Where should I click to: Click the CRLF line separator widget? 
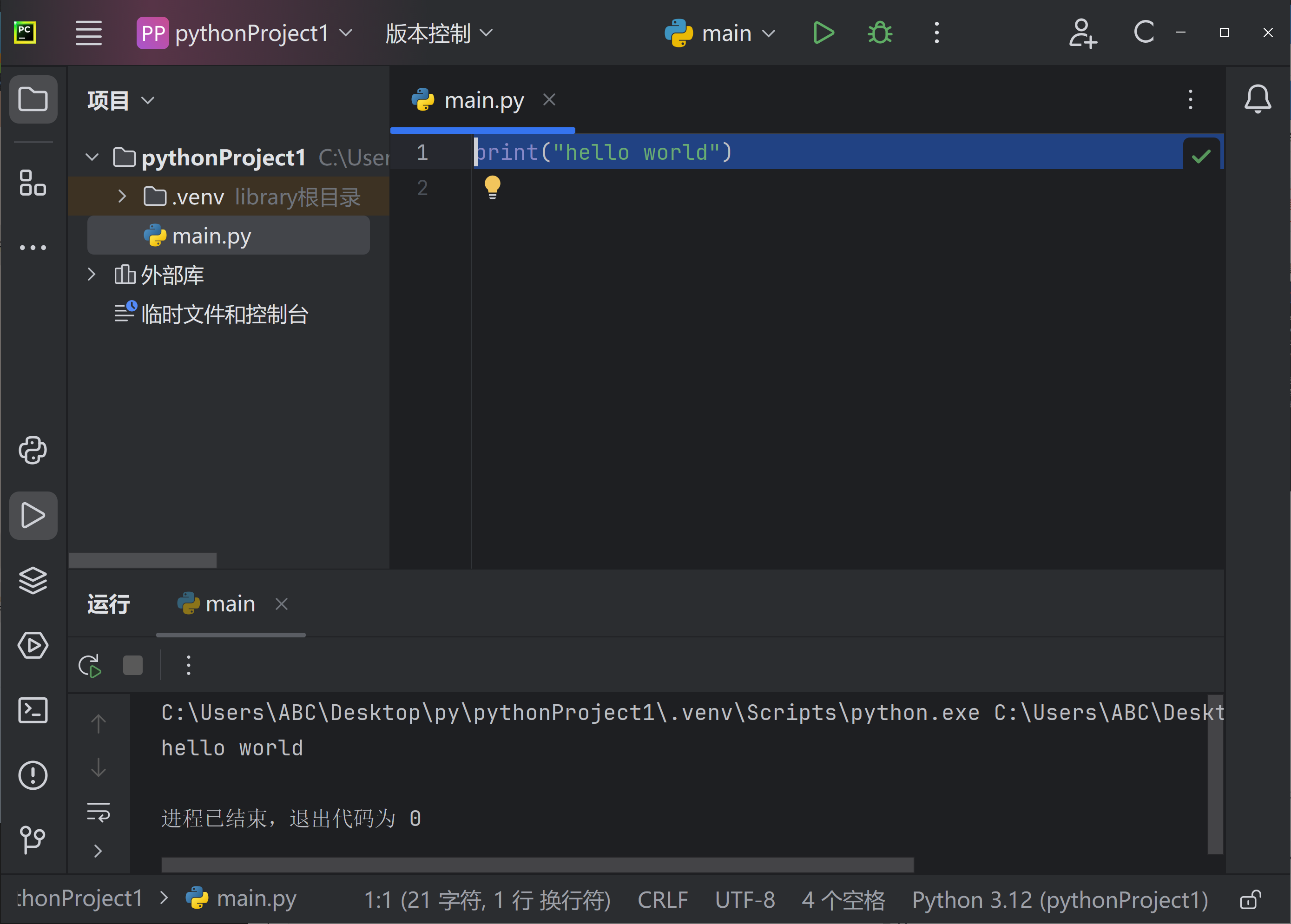click(x=663, y=900)
